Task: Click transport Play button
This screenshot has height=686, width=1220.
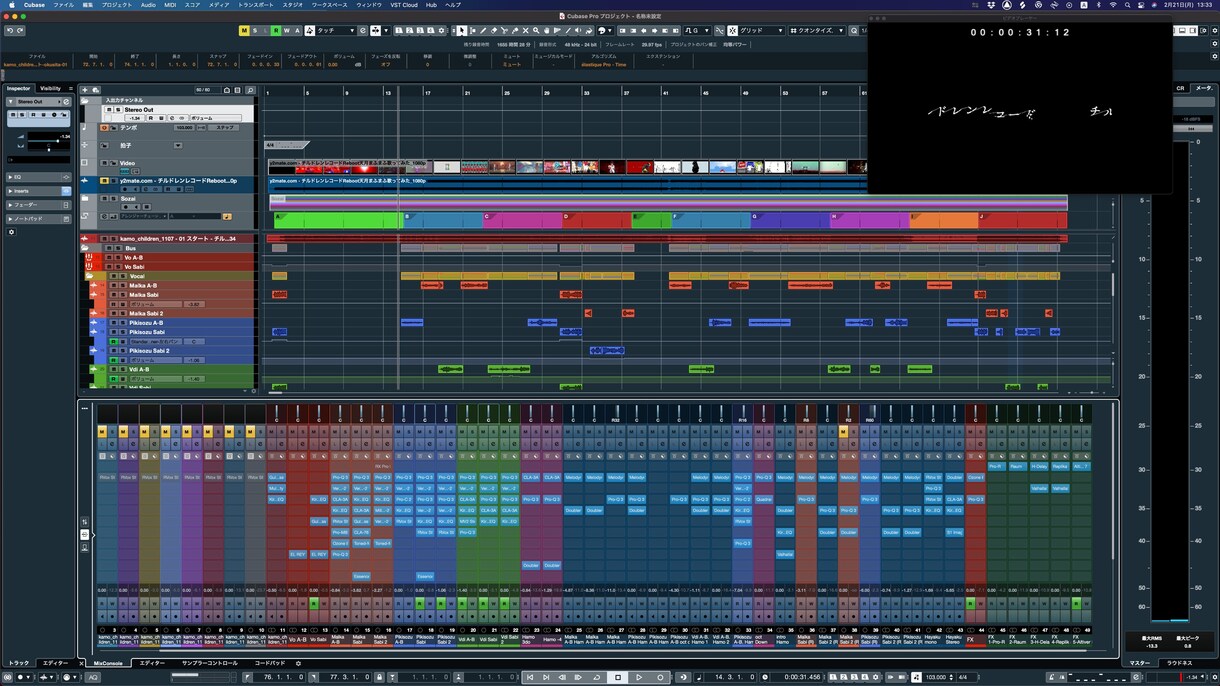Action: coord(639,678)
